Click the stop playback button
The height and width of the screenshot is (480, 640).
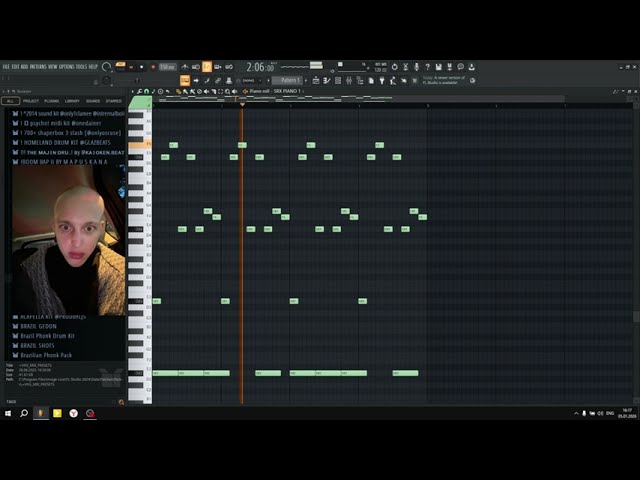[x=142, y=67]
